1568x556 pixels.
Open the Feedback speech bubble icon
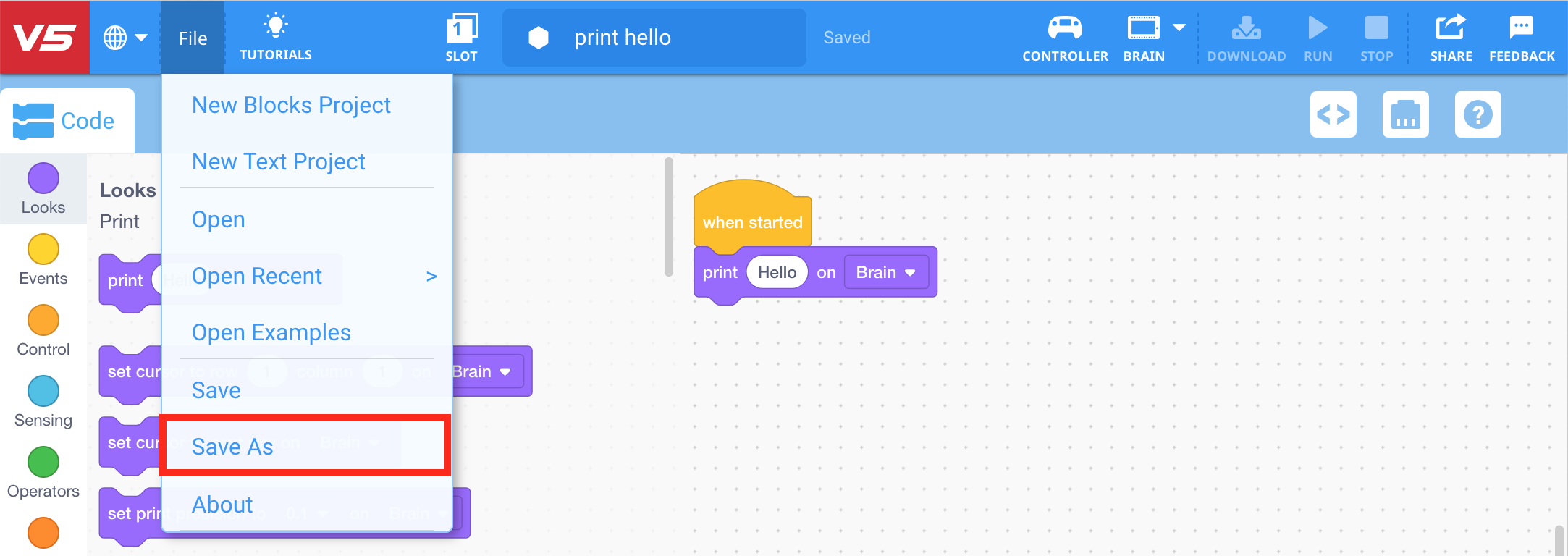point(1522,28)
